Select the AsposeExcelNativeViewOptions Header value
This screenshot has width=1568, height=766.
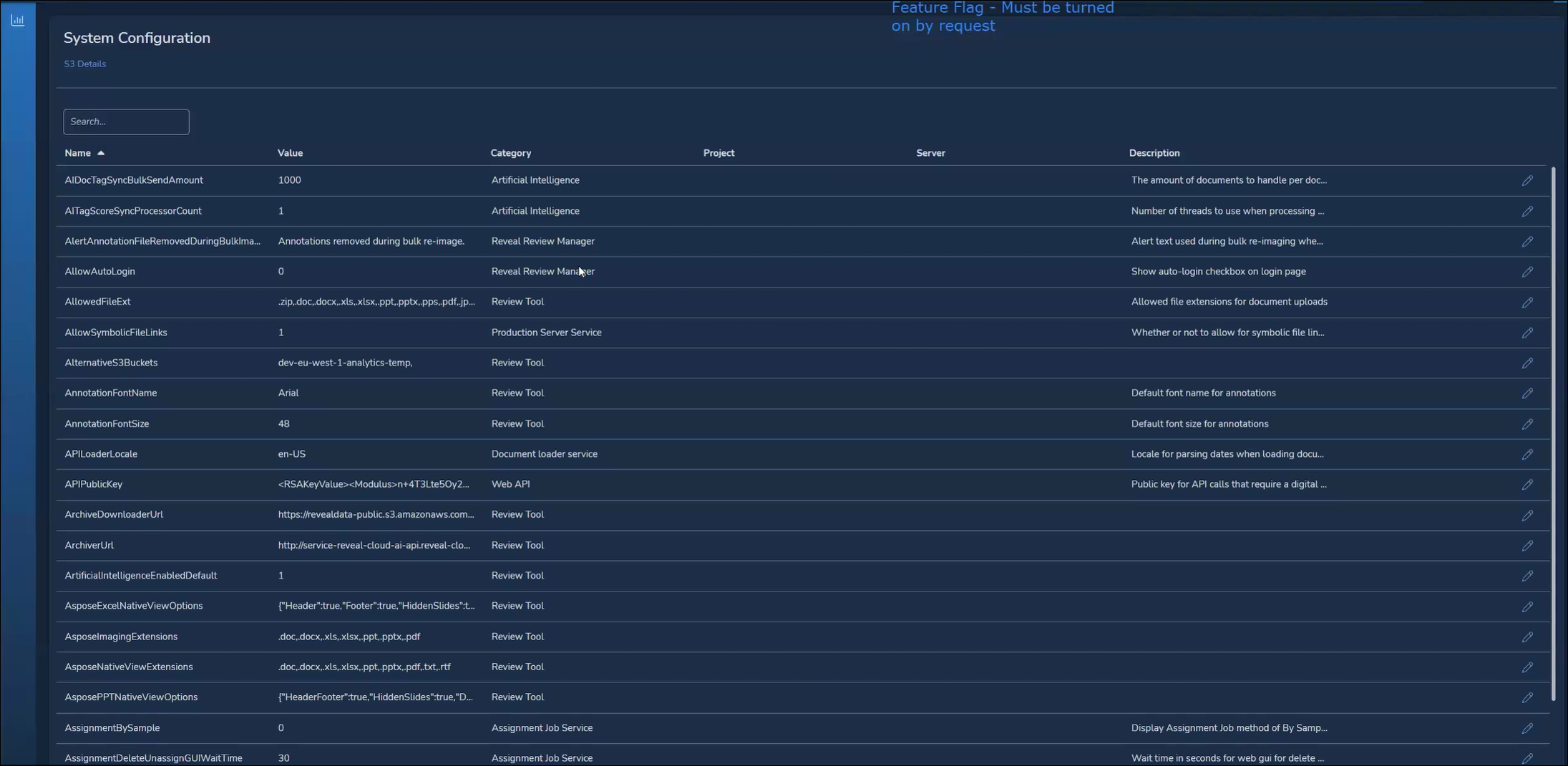click(376, 606)
